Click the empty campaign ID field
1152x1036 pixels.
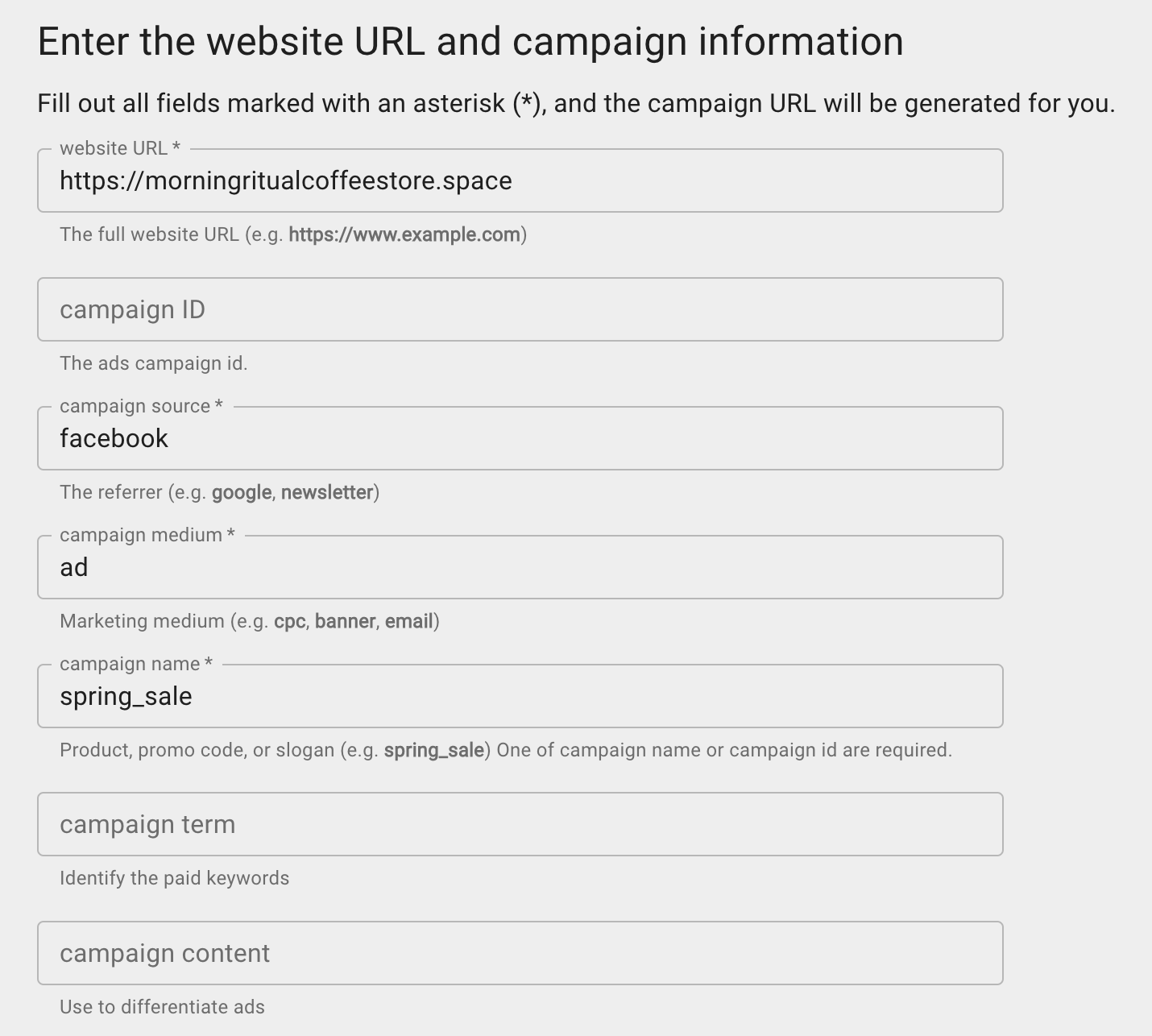tap(520, 309)
